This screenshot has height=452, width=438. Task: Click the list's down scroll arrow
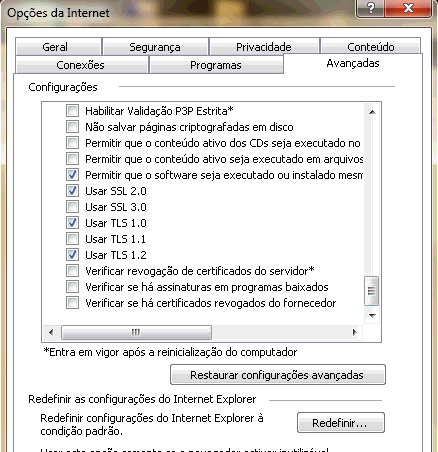pos(372,315)
